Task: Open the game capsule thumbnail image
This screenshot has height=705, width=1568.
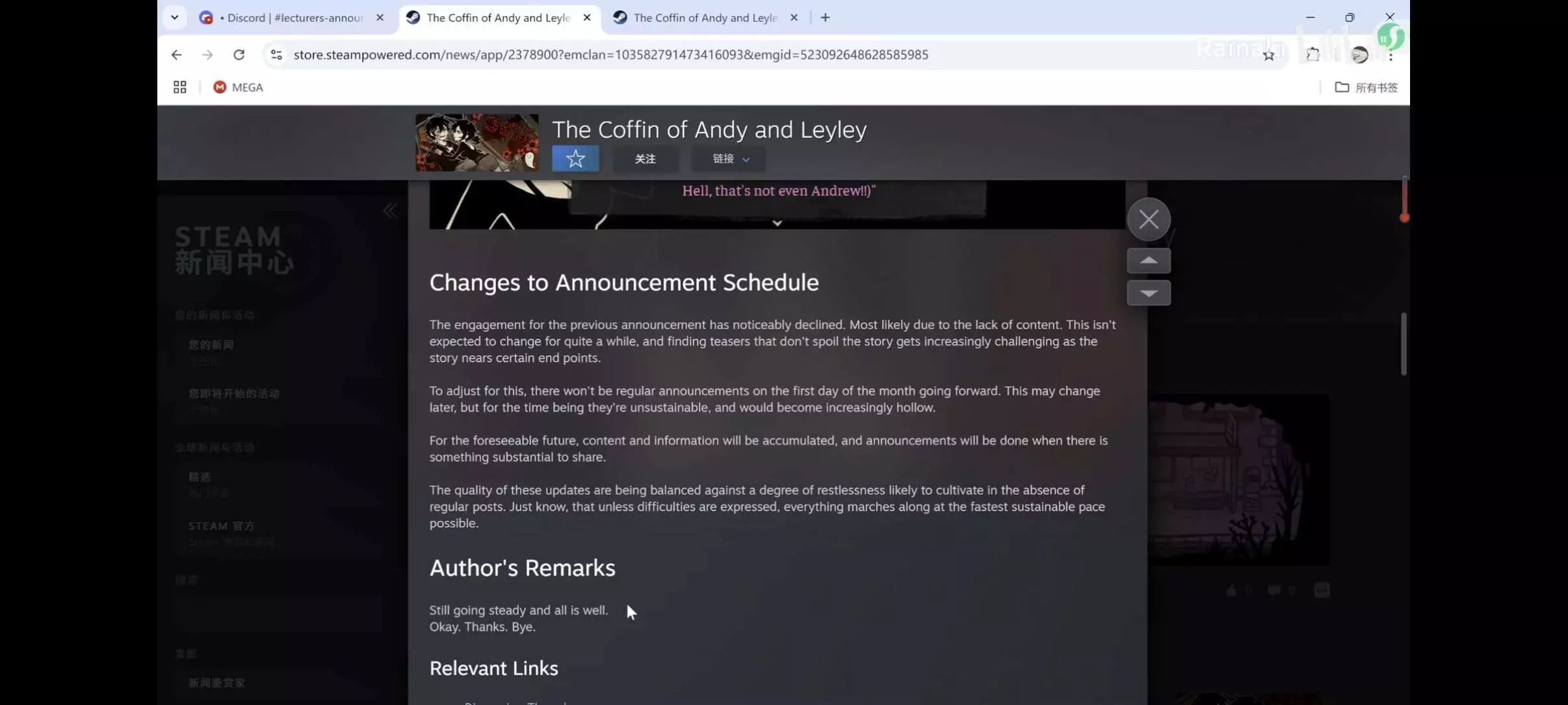Action: 477,142
